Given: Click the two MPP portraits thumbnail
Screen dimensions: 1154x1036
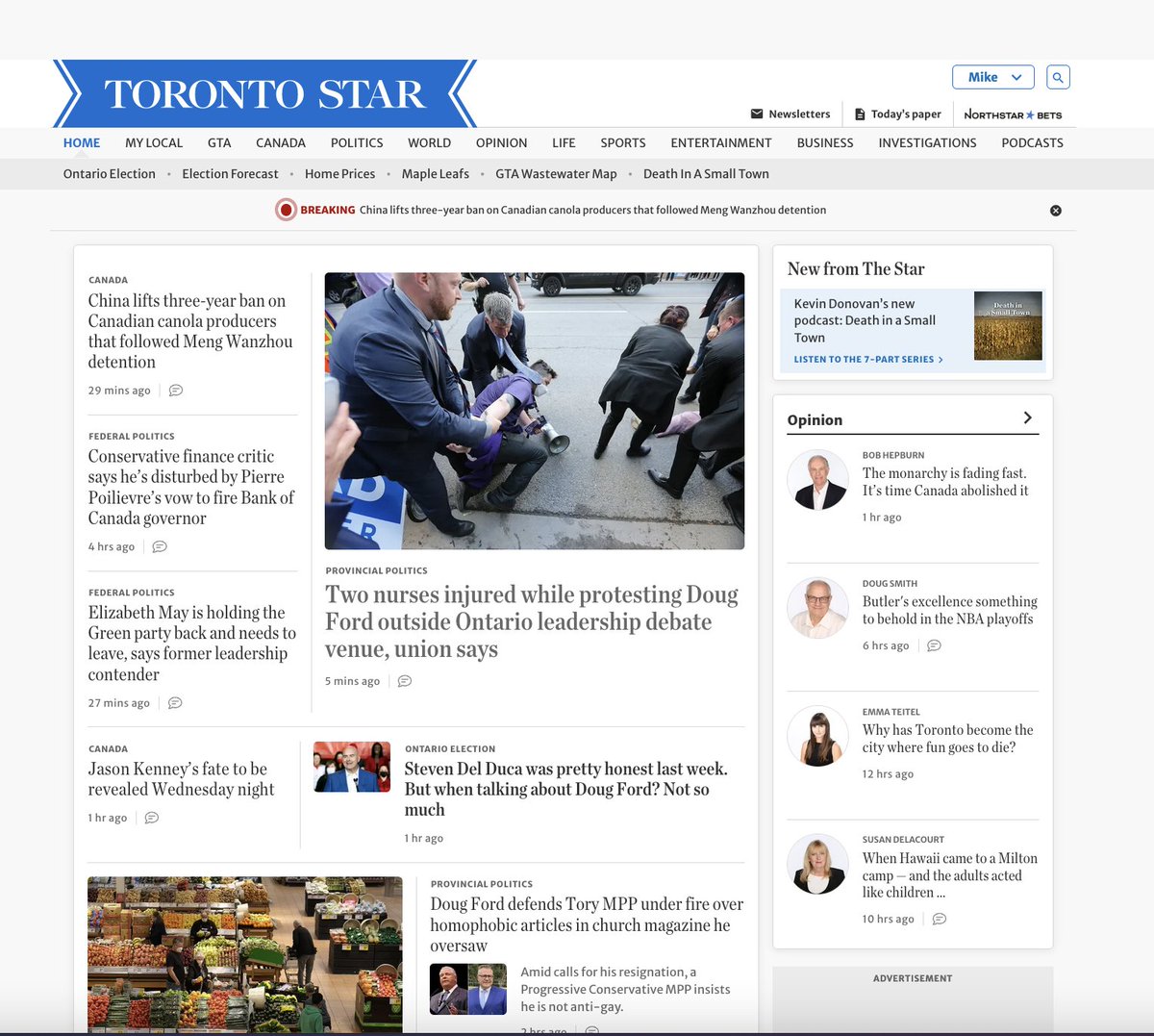Looking at the screenshot, I should tap(468, 989).
